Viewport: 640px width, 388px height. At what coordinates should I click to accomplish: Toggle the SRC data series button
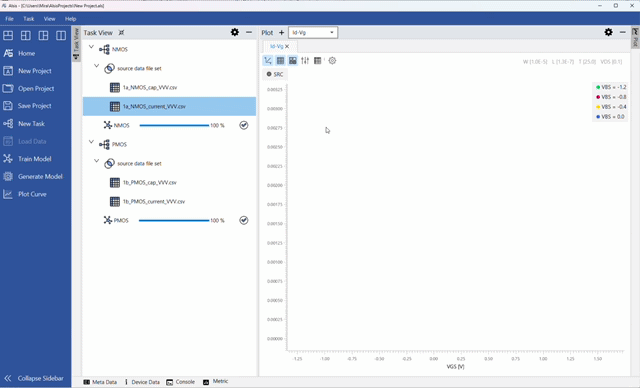tap(275, 74)
